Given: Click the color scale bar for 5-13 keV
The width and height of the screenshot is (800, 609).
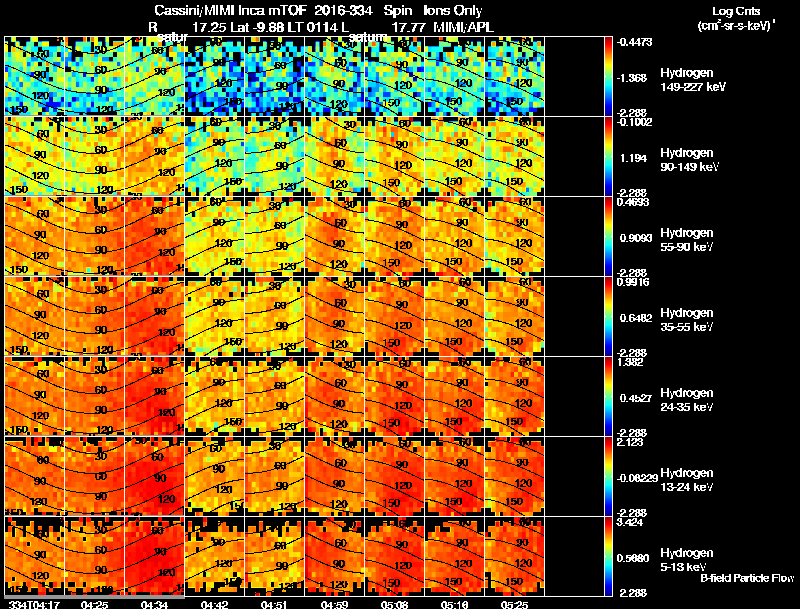Looking at the screenshot, I should (x=608, y=556).
